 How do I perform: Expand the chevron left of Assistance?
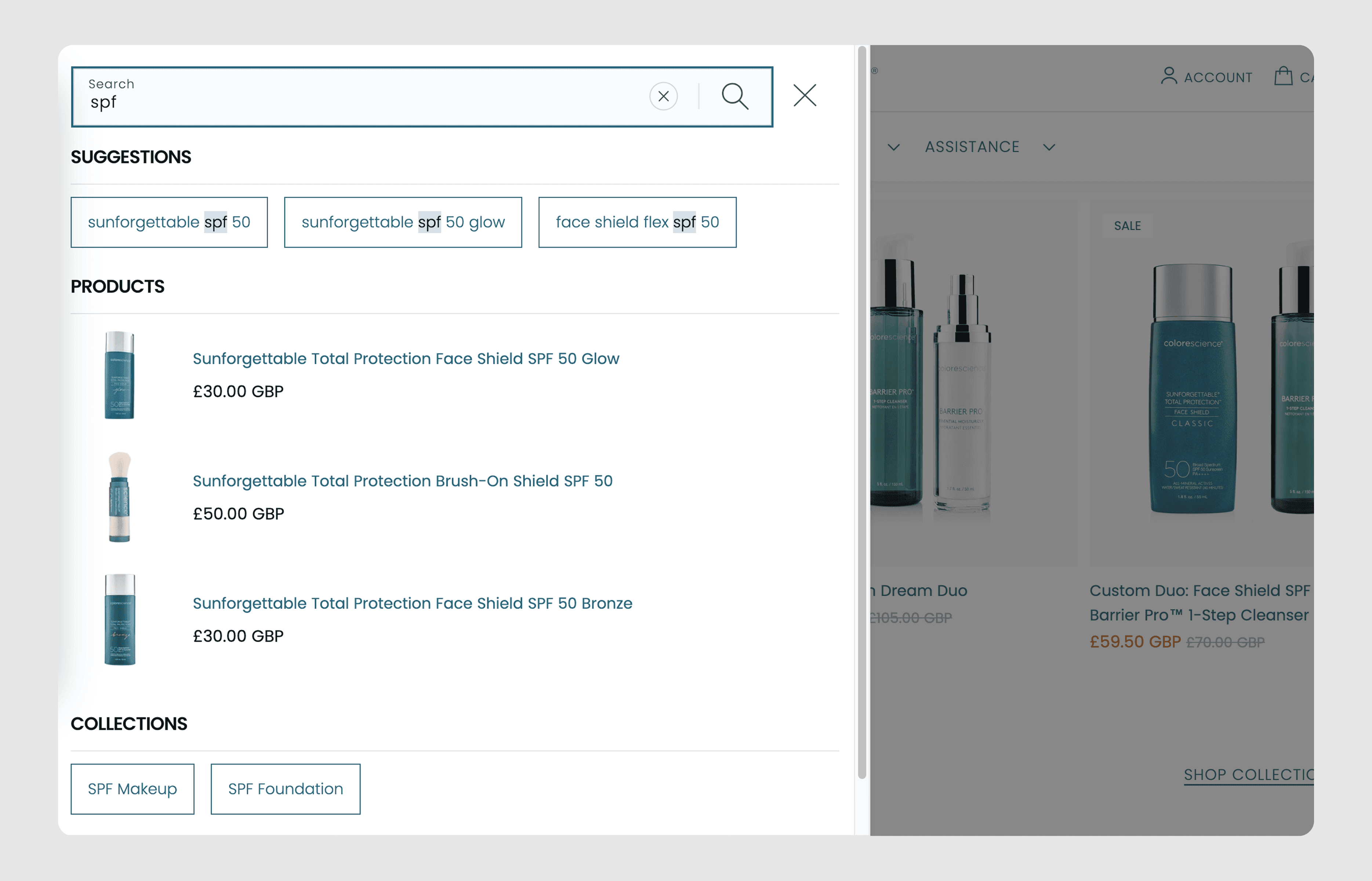tap(893, 147)
